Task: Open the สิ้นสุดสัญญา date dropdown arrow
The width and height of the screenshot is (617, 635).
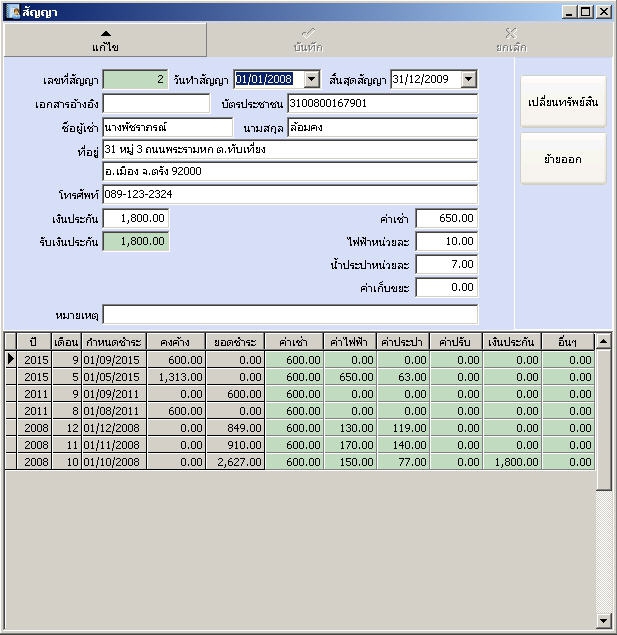Action: point(468,79)
